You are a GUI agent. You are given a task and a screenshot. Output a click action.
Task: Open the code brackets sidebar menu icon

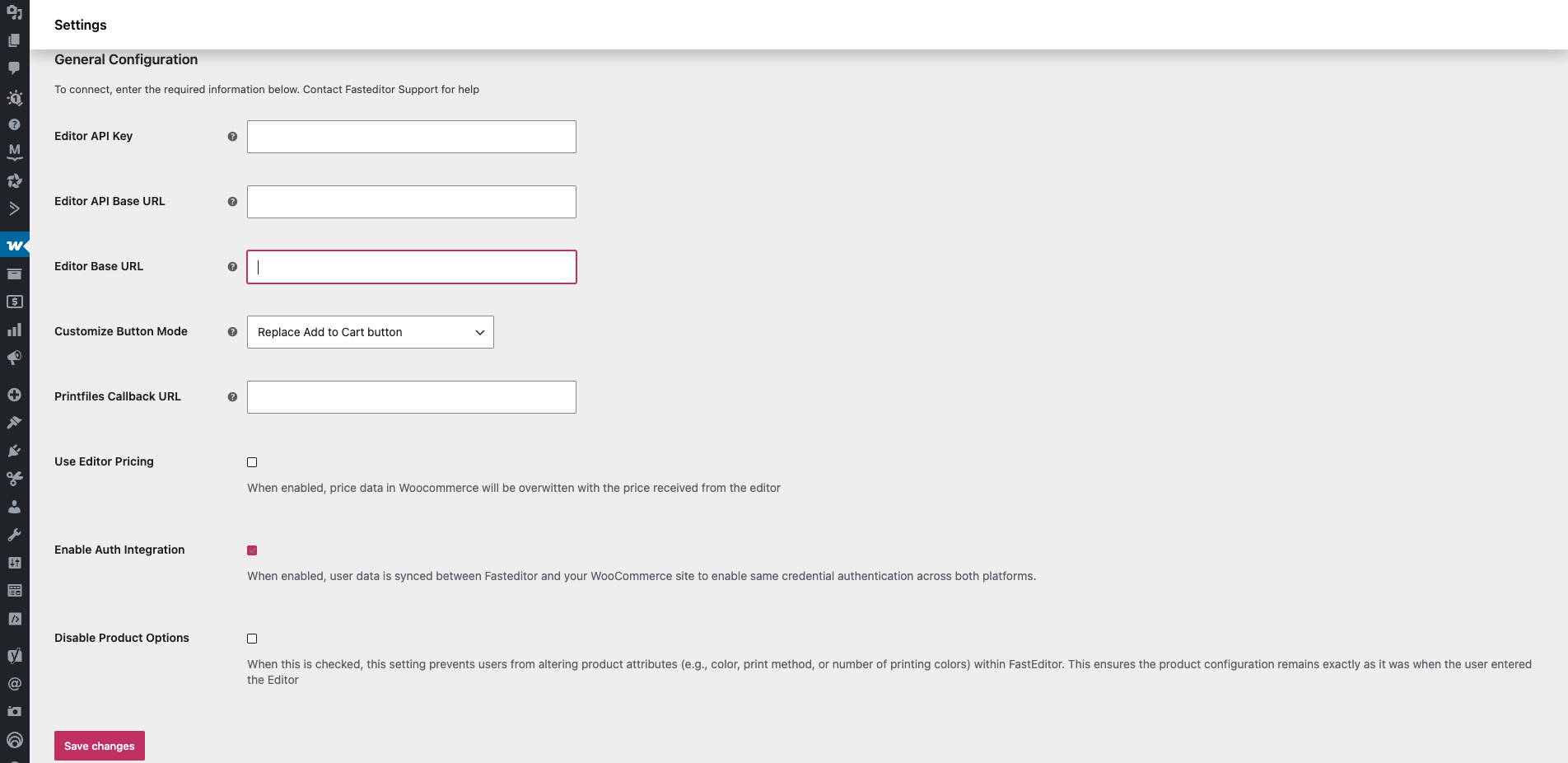click(14, 619)
